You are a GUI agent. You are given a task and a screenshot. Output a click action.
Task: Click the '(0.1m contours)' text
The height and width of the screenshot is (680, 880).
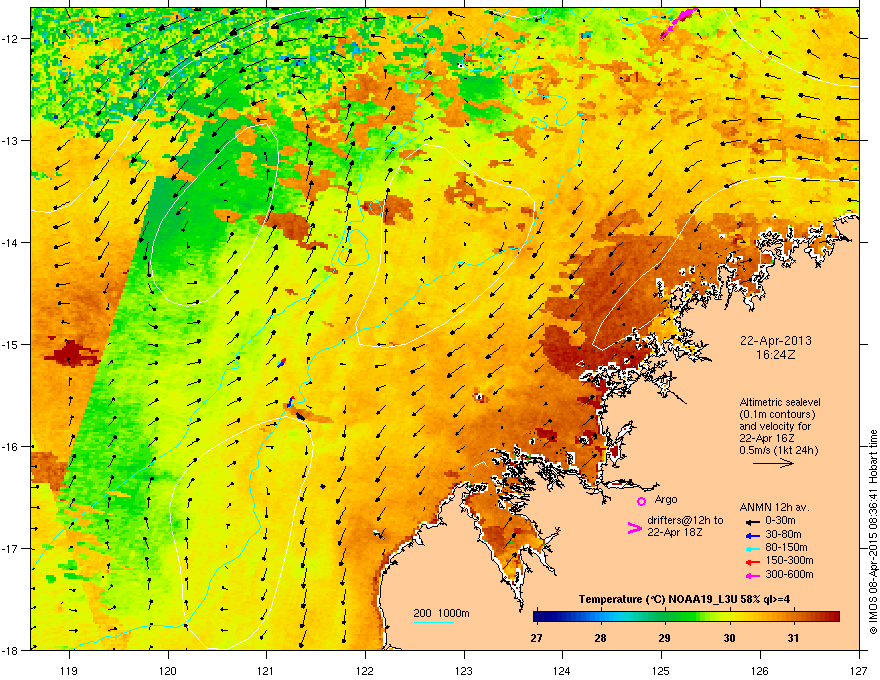777,415
